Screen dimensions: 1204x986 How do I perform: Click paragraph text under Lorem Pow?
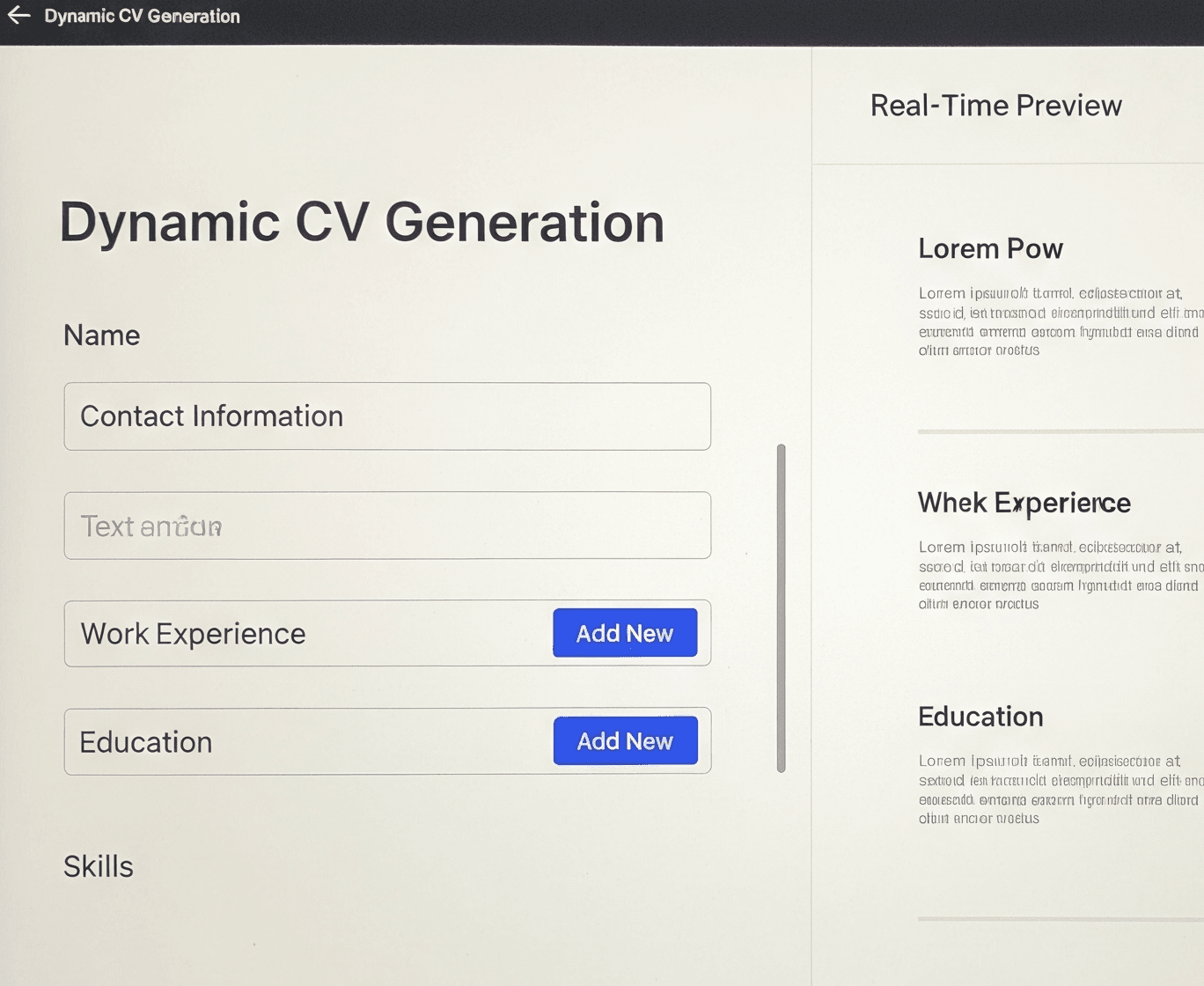point(1056,321)
